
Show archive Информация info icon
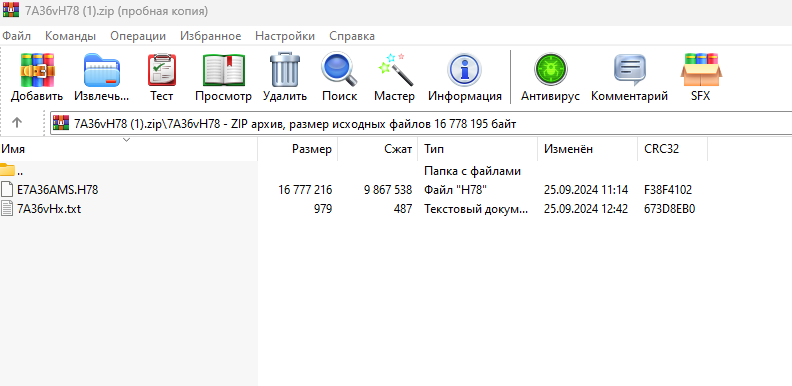(464, 70)
